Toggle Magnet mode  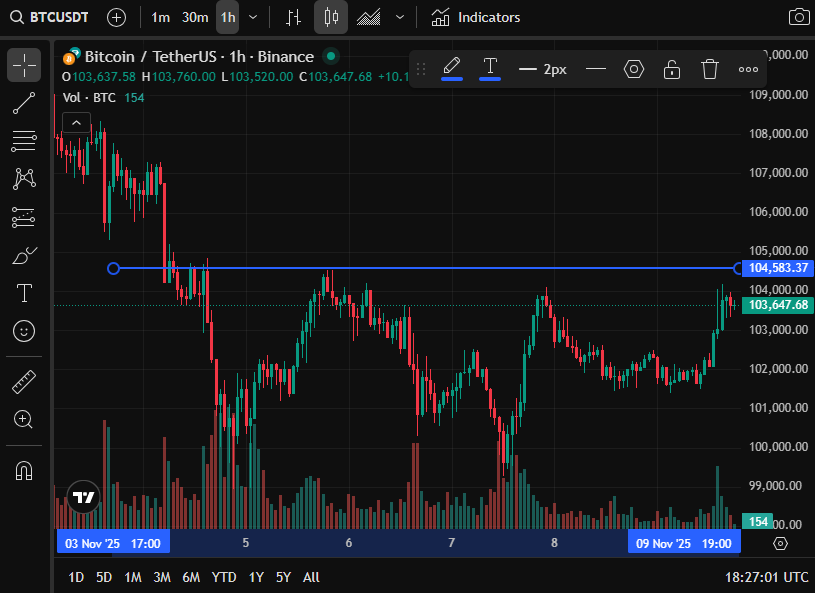pos(24,470)
